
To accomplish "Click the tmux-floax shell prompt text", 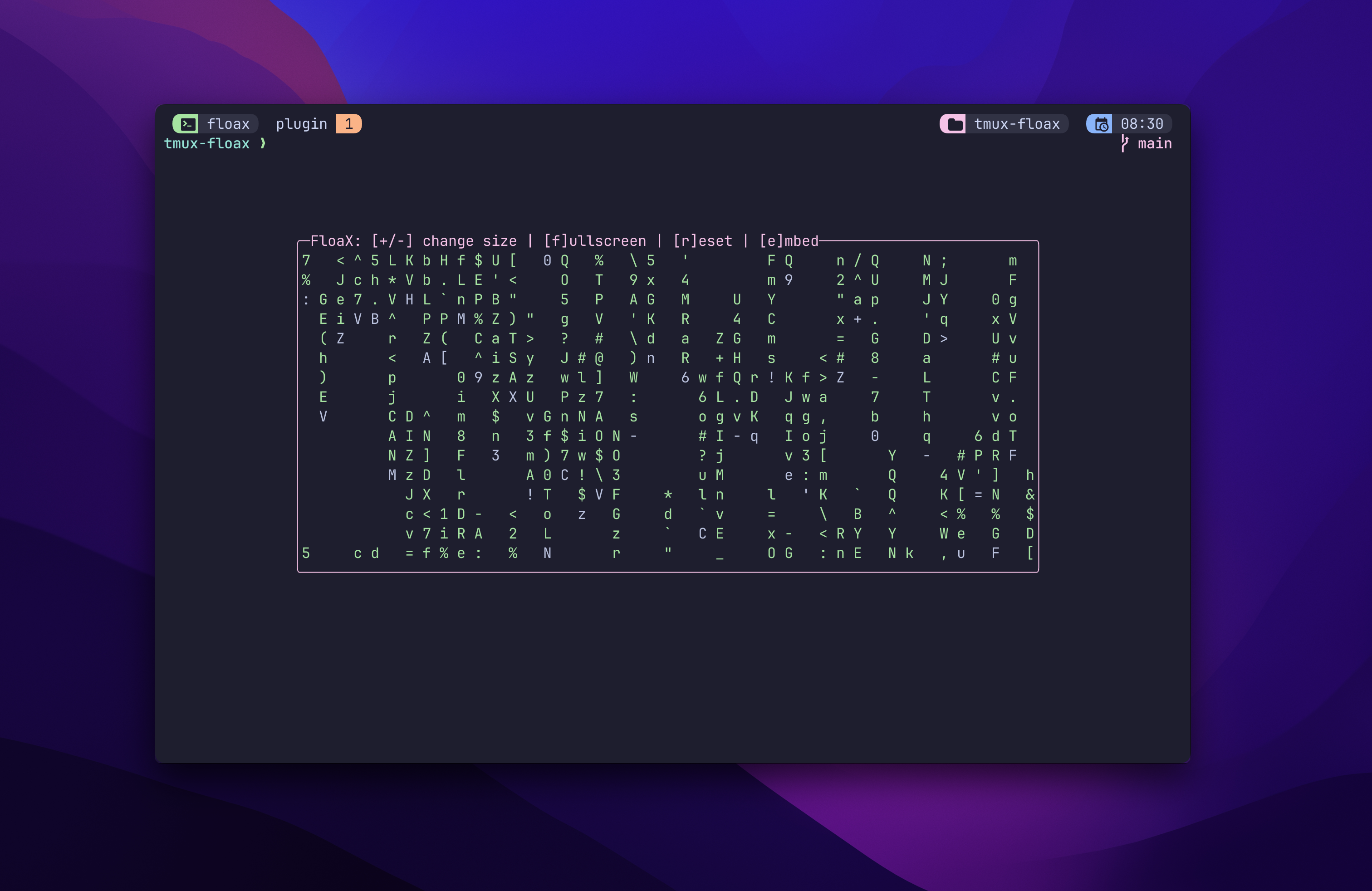I will [x=206, y=143].
